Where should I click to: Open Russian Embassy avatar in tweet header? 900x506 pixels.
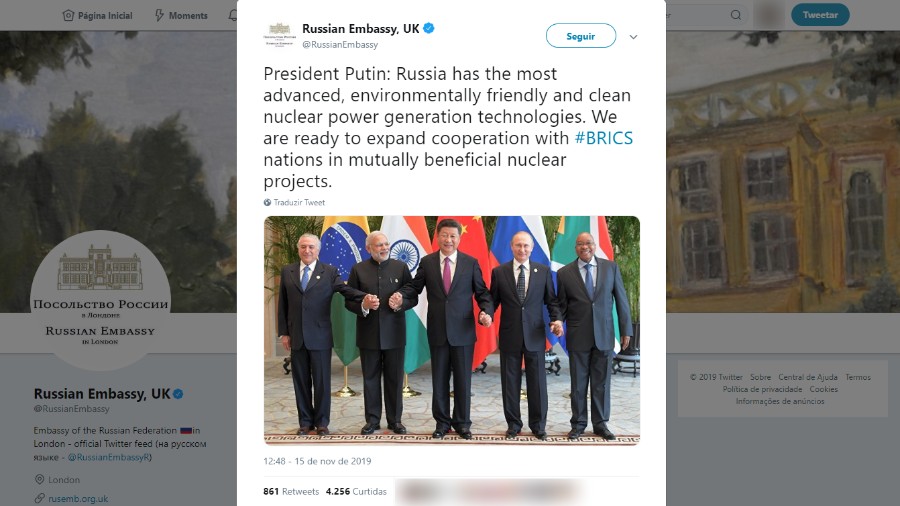pyautogui.click(x=280, y=35)
